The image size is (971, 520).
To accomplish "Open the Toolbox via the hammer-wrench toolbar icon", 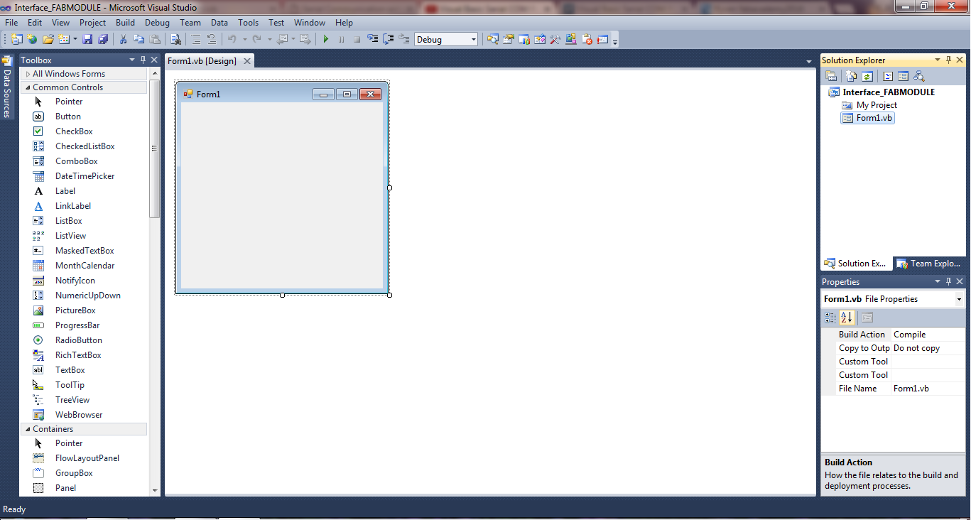I will [x=555, y=40].
